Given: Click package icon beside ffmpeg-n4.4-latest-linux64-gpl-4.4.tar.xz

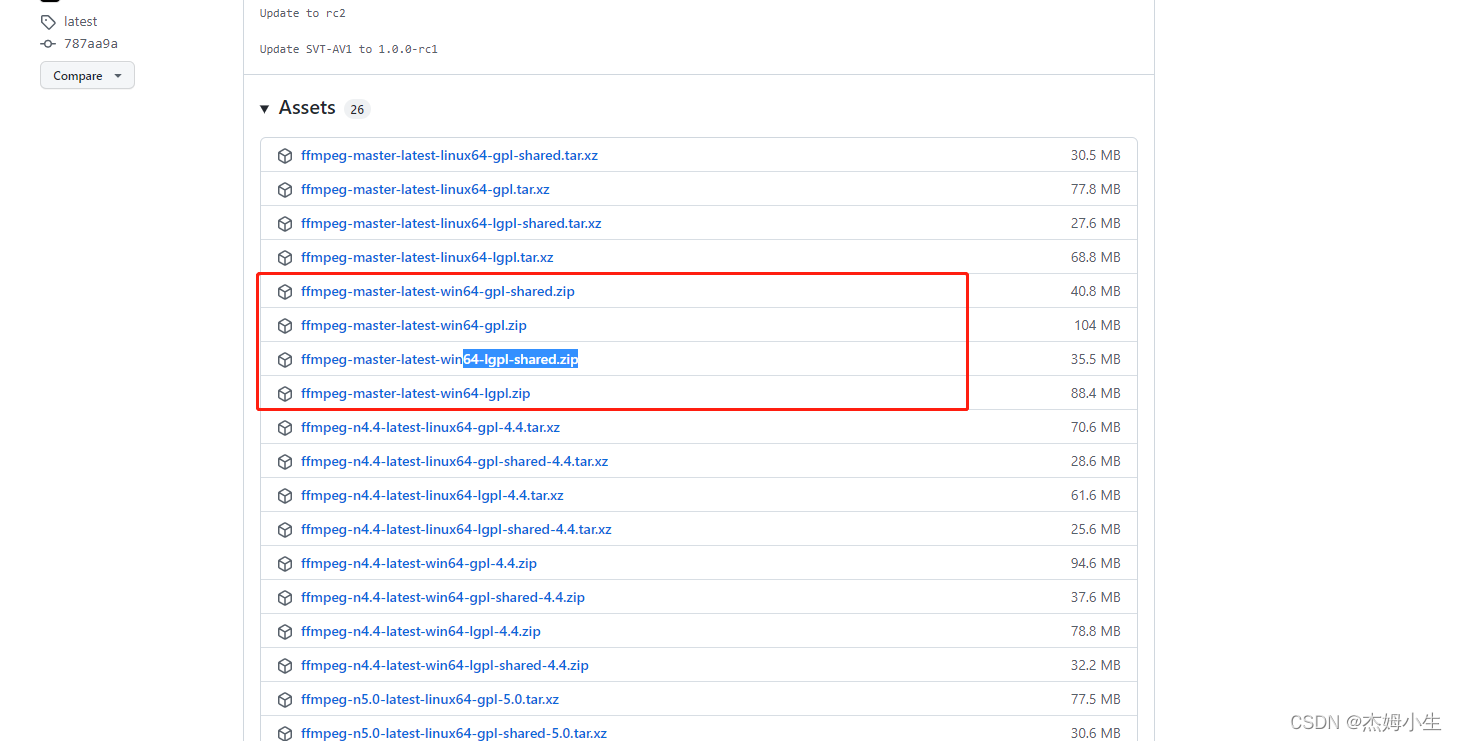Looking at the screenshot, I should coord(285,428).
